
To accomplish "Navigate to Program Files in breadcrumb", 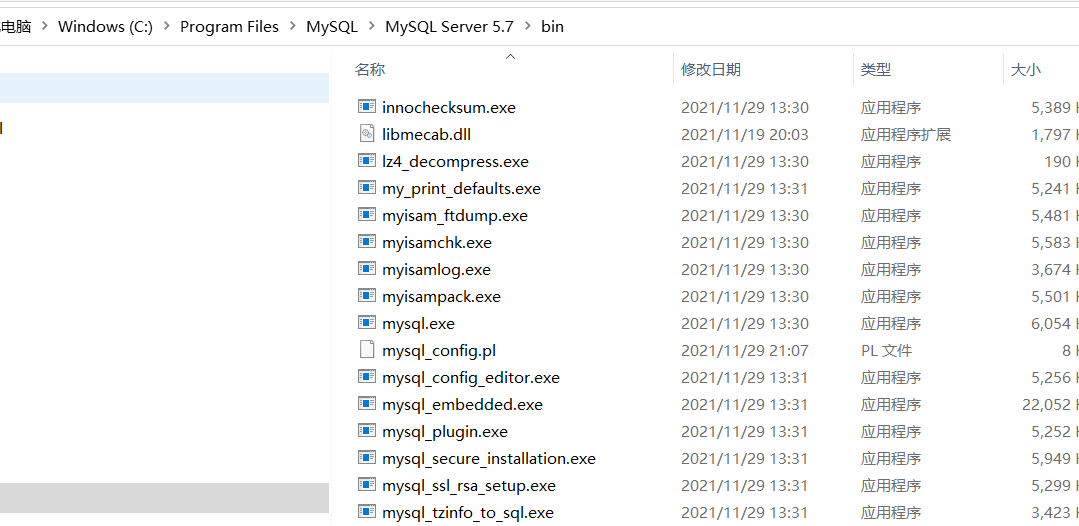I will [229, 26].
